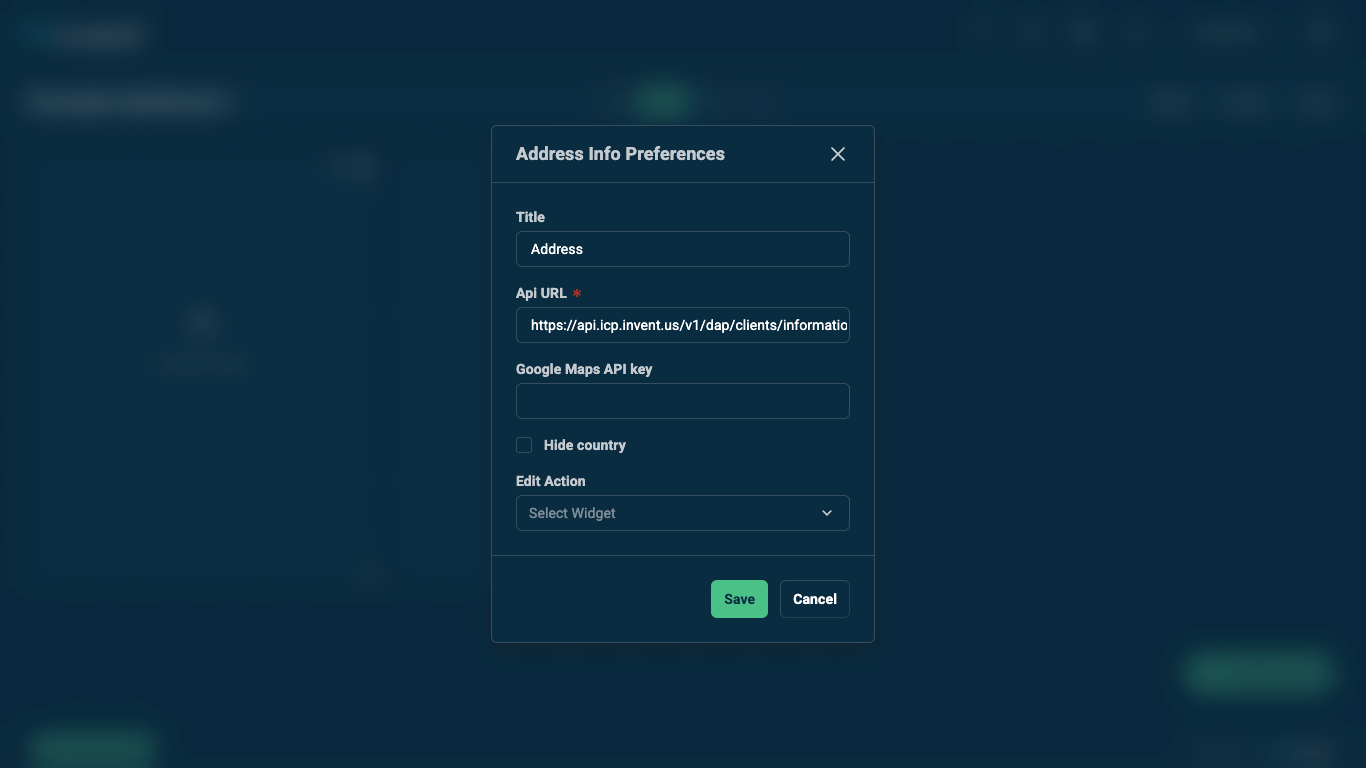Cancel the Address Info Preferences changes

click(814, 599)
